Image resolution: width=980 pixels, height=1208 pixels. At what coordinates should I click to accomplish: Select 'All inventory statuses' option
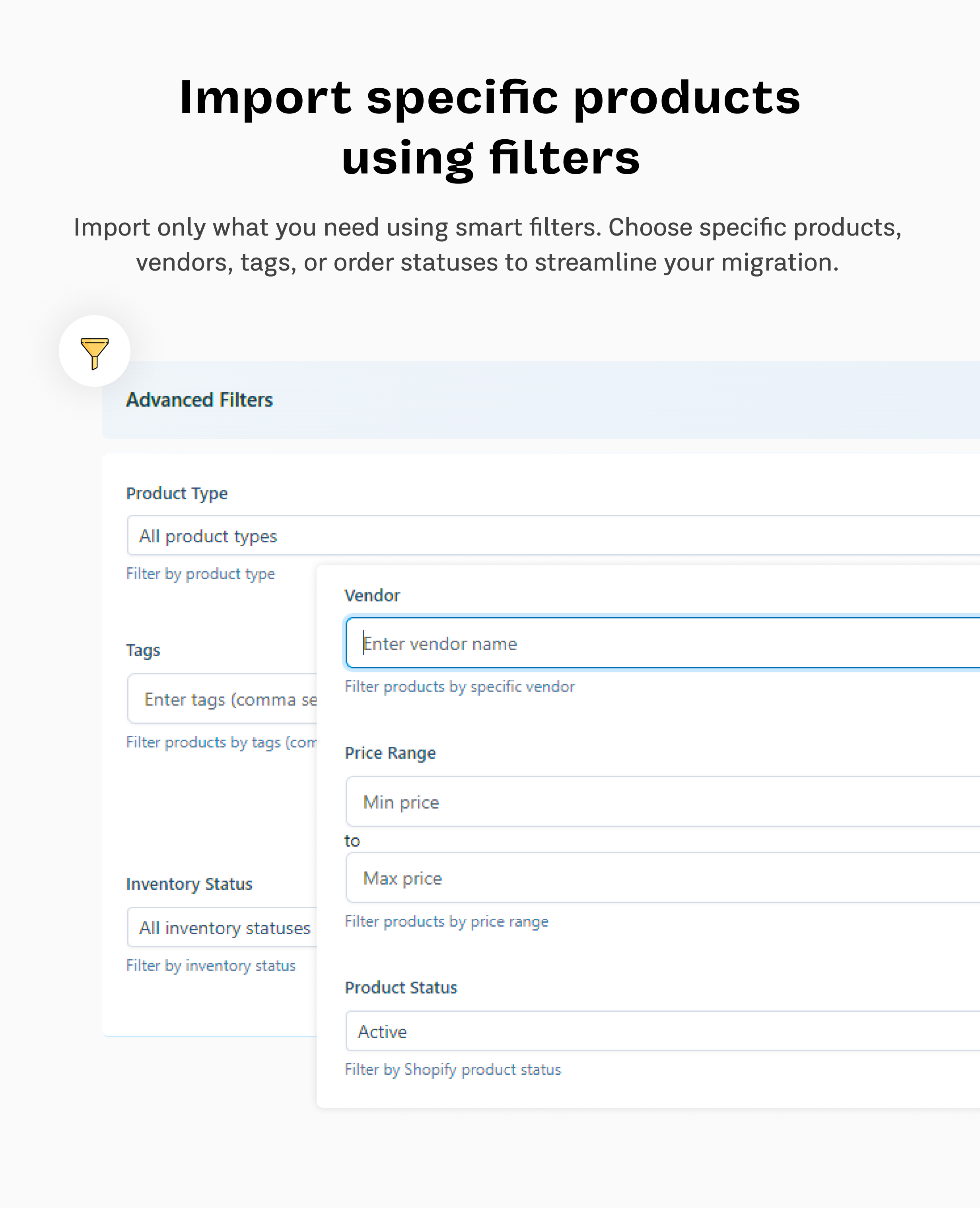point(224,927)
